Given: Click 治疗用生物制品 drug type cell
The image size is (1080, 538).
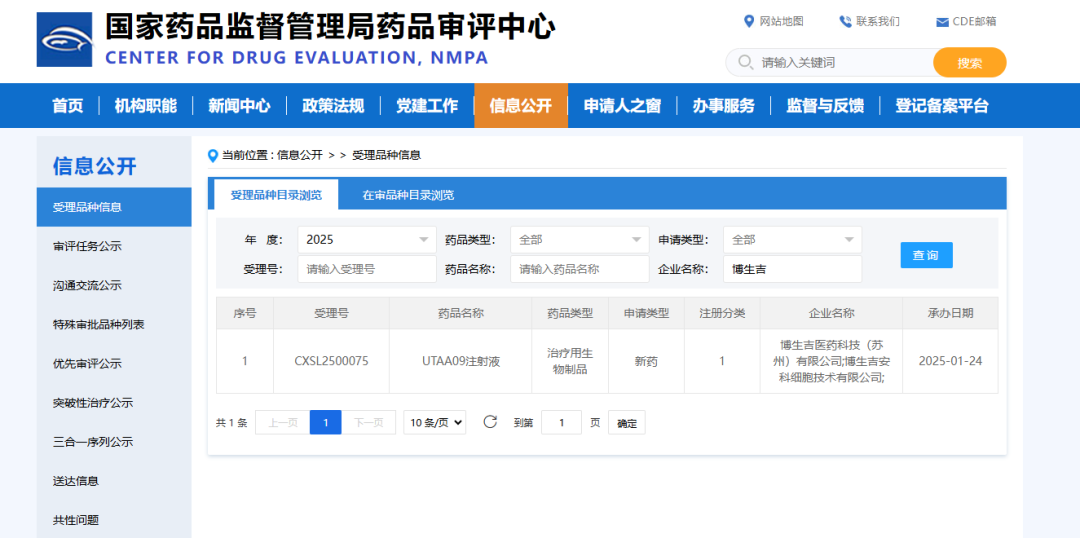Looking at the screenshot, I should click(x=570, y=361).
